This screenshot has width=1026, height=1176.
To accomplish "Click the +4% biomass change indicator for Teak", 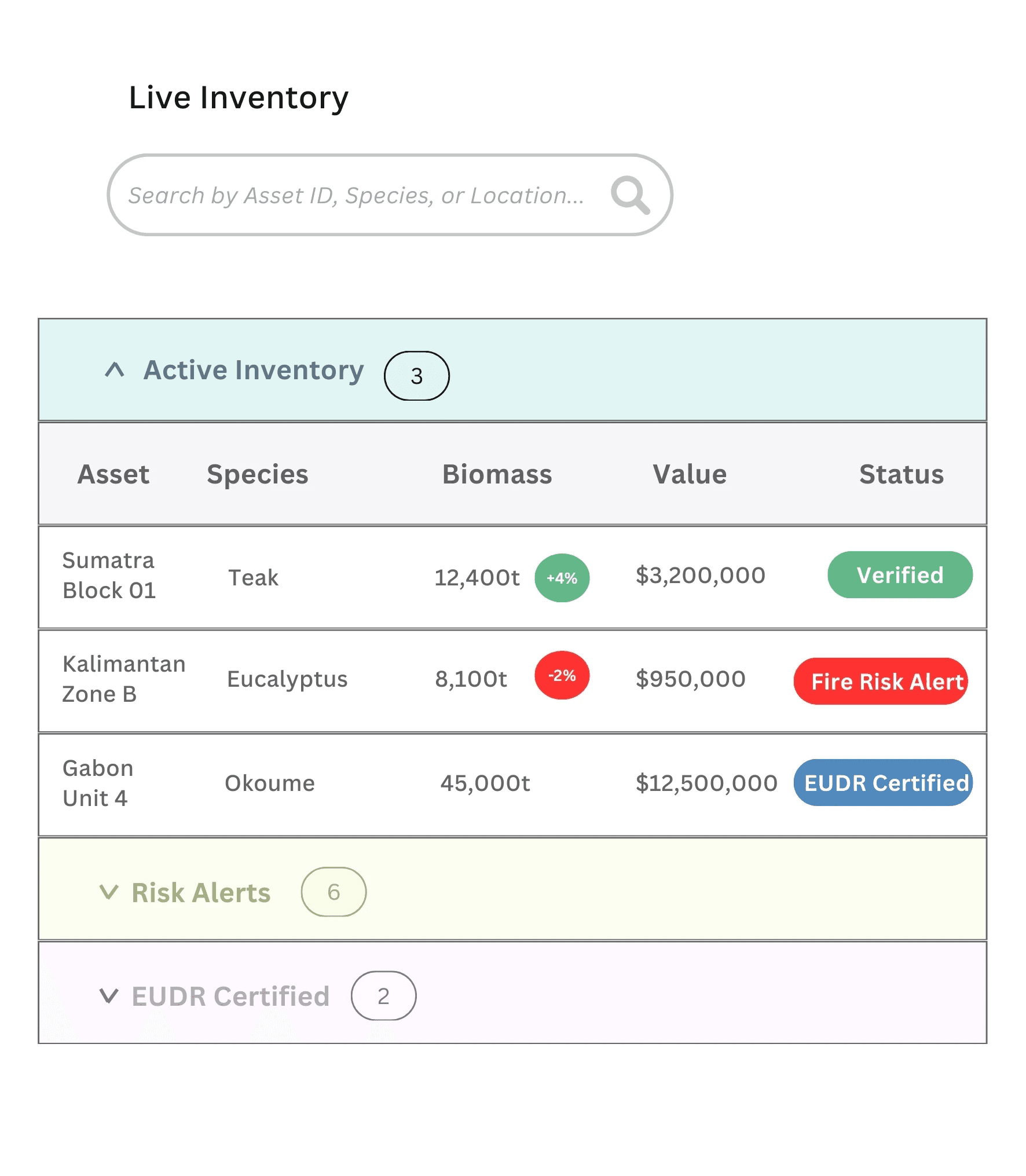I will pos(560,577).
